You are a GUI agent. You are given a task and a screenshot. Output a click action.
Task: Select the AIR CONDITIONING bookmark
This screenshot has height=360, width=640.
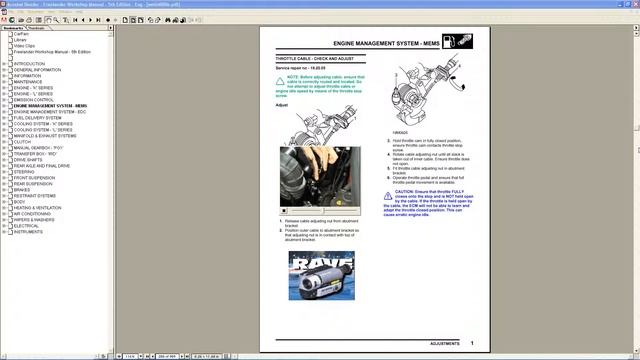click(x=32, y=214)
